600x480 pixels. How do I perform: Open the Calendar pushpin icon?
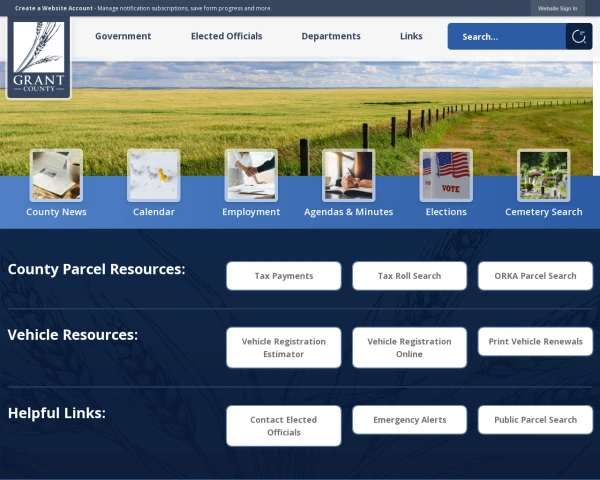pos(154,175)
